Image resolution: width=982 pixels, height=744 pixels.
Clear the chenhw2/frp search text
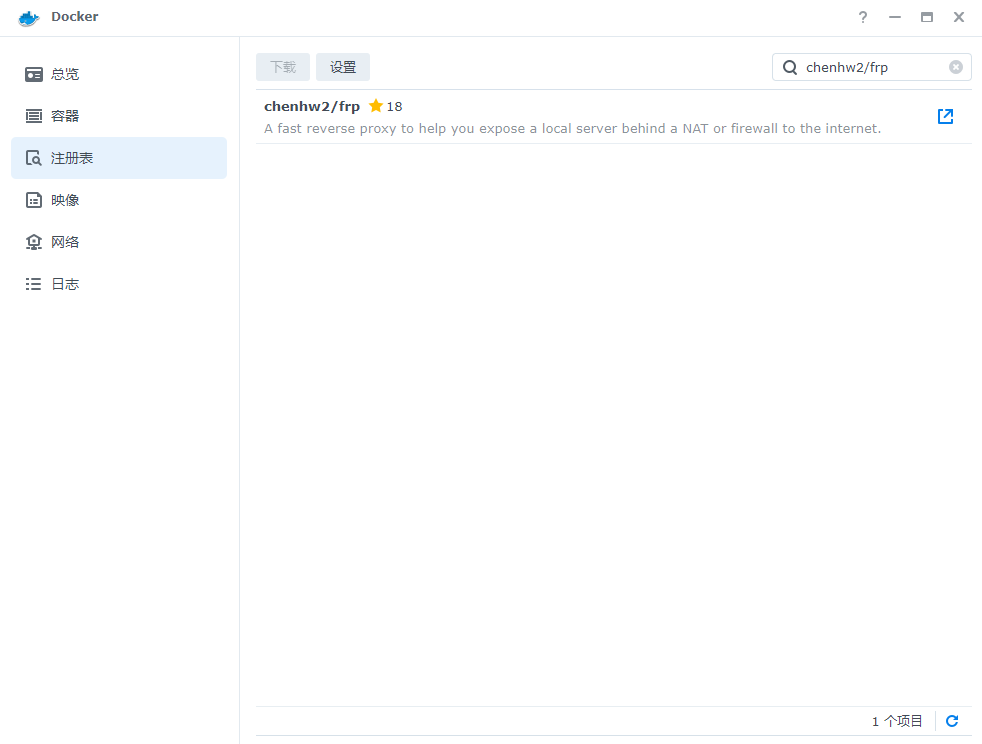click(x=956, y=67)
